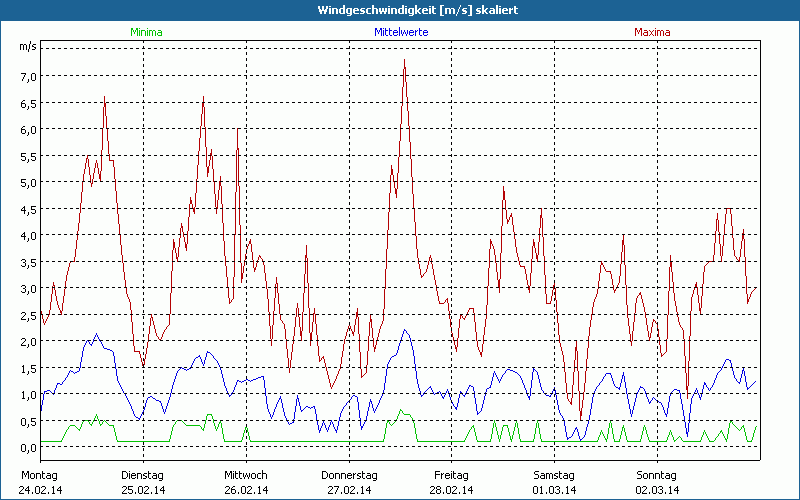
Task: Select the blue Mittelwerte legend label
Action: pos(400,32)
